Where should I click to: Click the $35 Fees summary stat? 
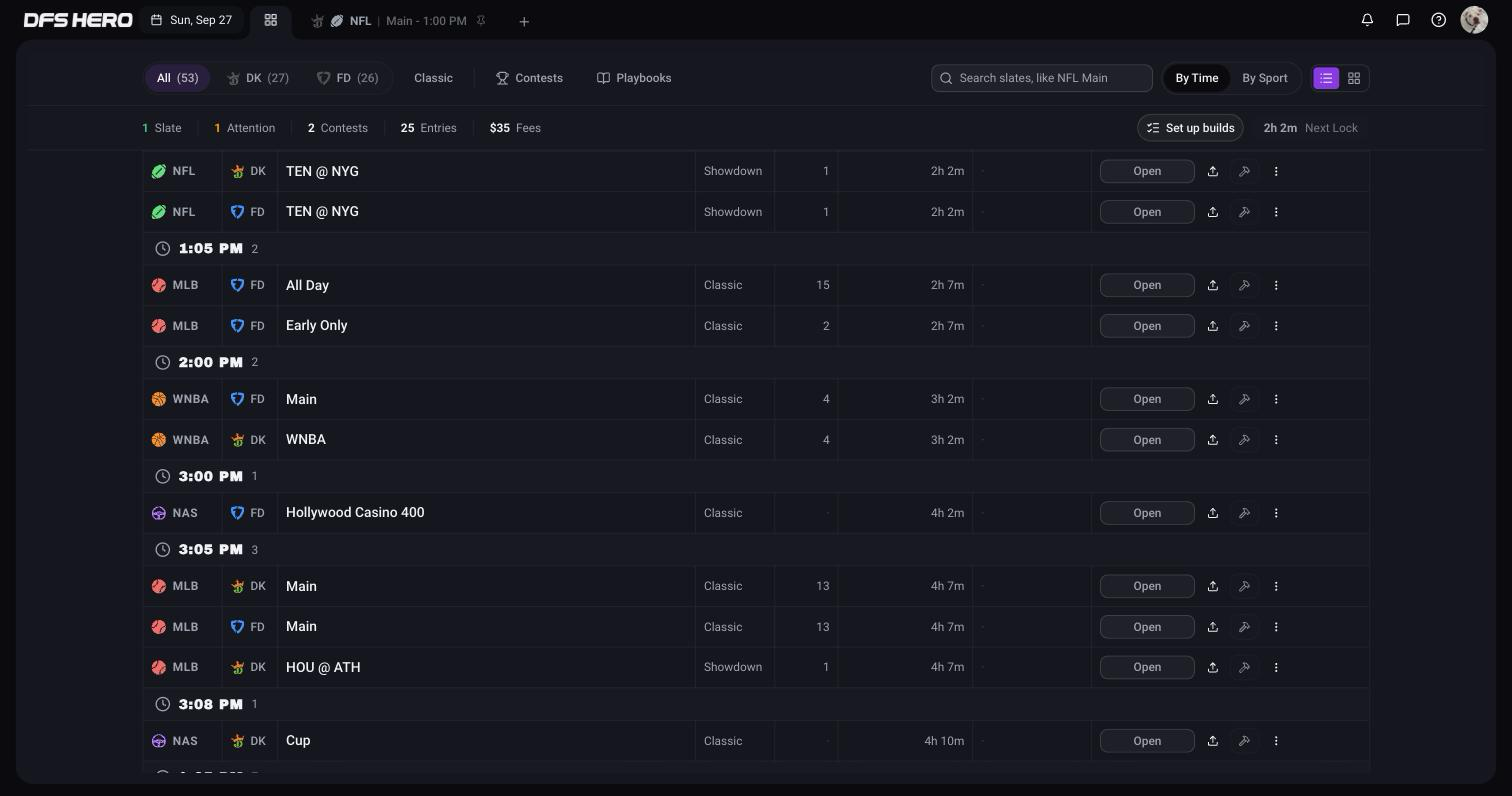click(x=515, y=128)
